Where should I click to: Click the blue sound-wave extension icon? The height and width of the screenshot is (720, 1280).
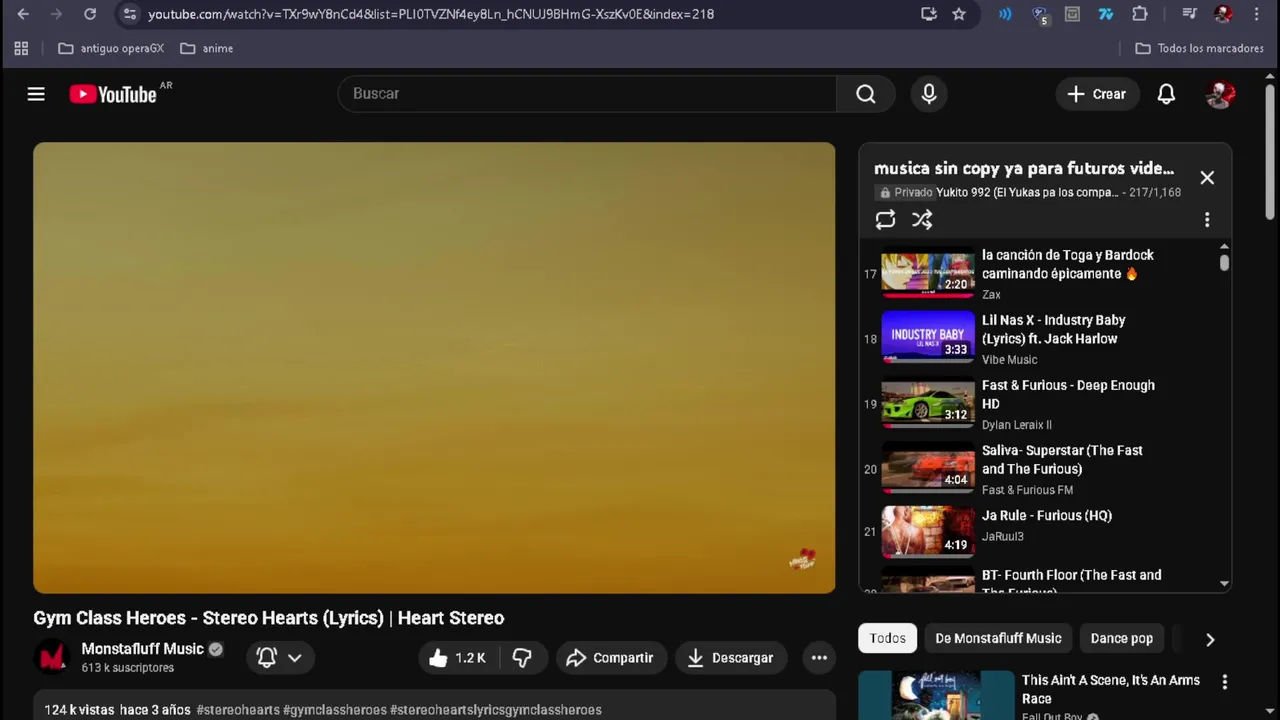1005,14
